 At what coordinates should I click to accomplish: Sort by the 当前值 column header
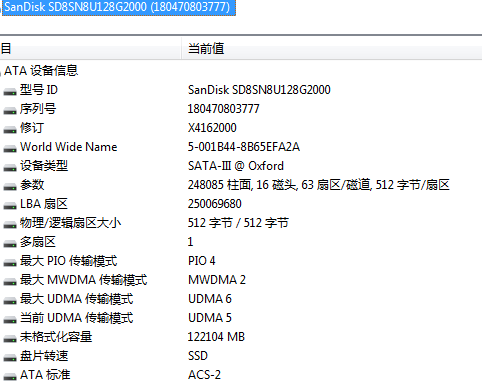click(332, 49)
